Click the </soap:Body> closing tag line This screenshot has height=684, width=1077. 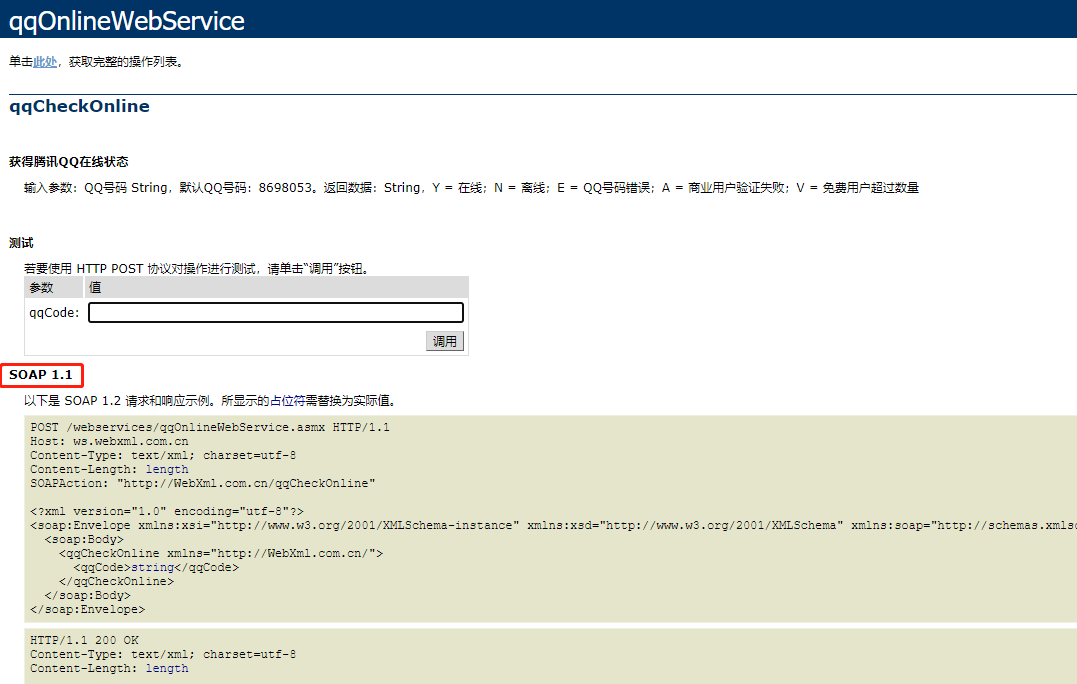click(x=88, y=595)
